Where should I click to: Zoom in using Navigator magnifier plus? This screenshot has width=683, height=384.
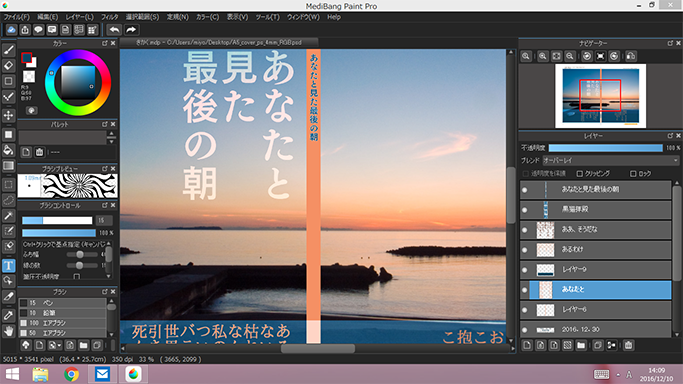tap(543, 56)
